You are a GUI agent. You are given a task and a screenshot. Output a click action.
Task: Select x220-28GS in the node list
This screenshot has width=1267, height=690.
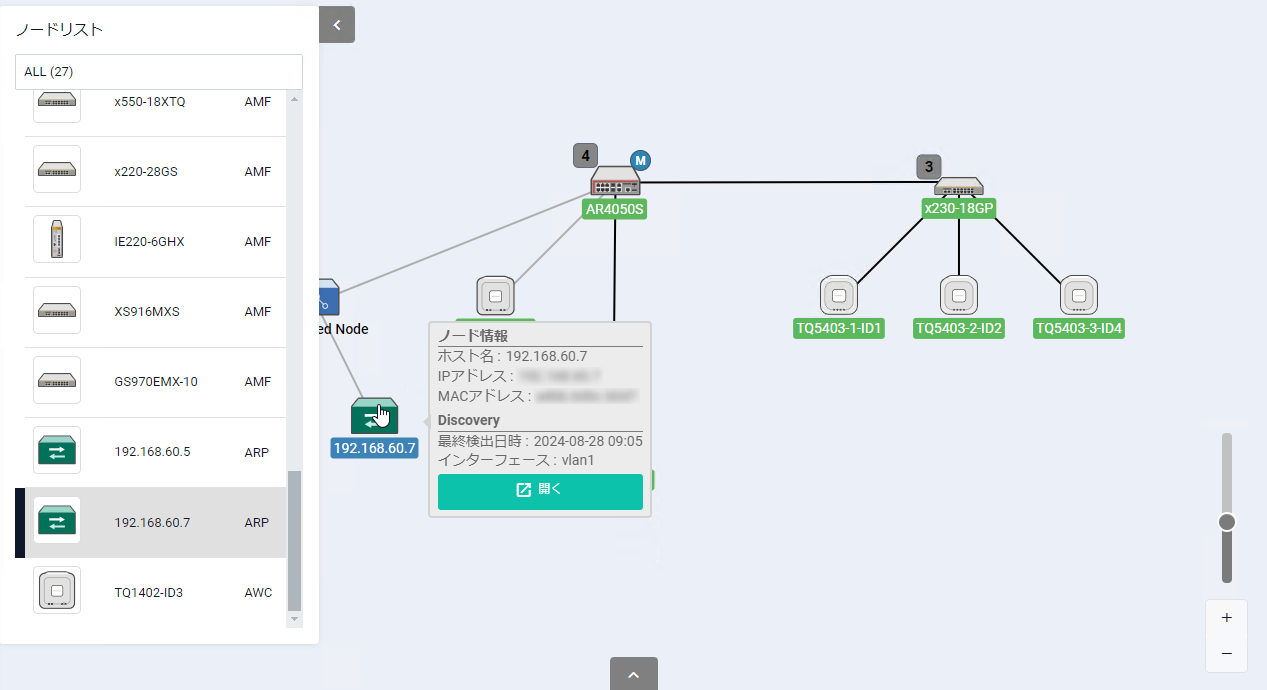point(146,172)
